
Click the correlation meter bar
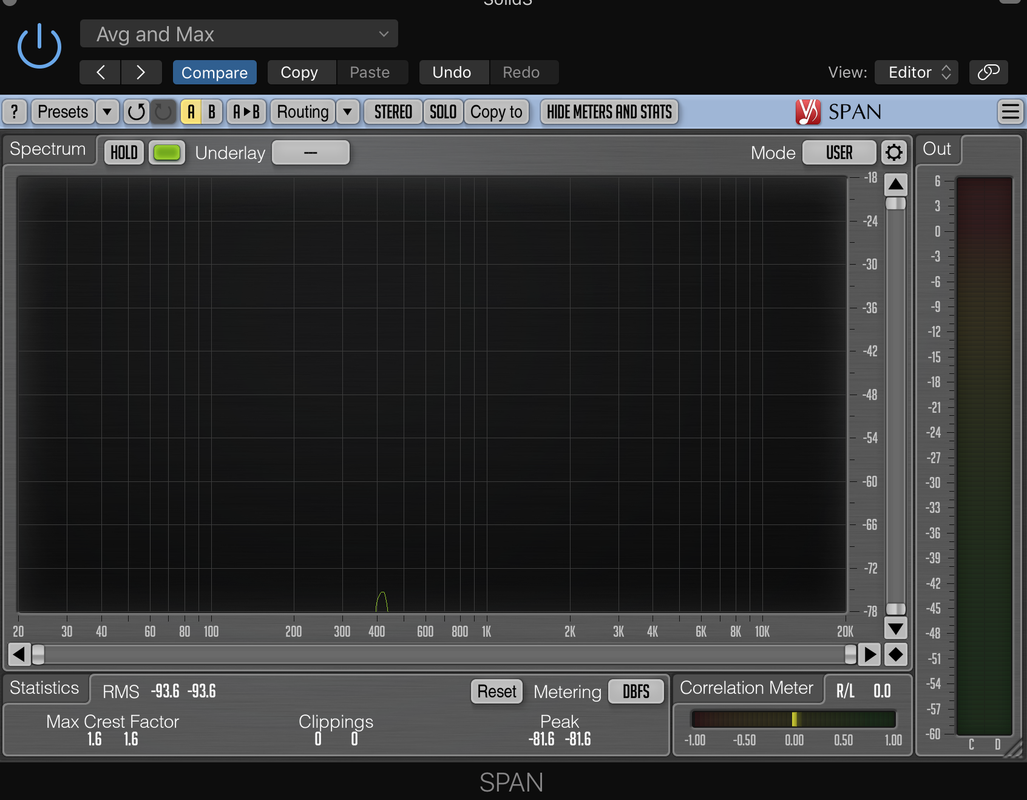point(793,719)
